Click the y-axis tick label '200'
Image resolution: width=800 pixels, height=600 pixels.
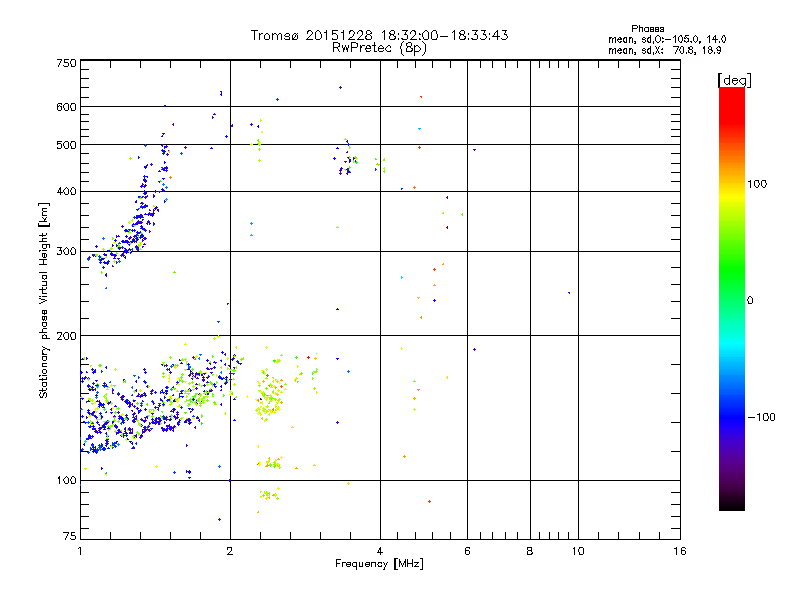click(66, 336)
